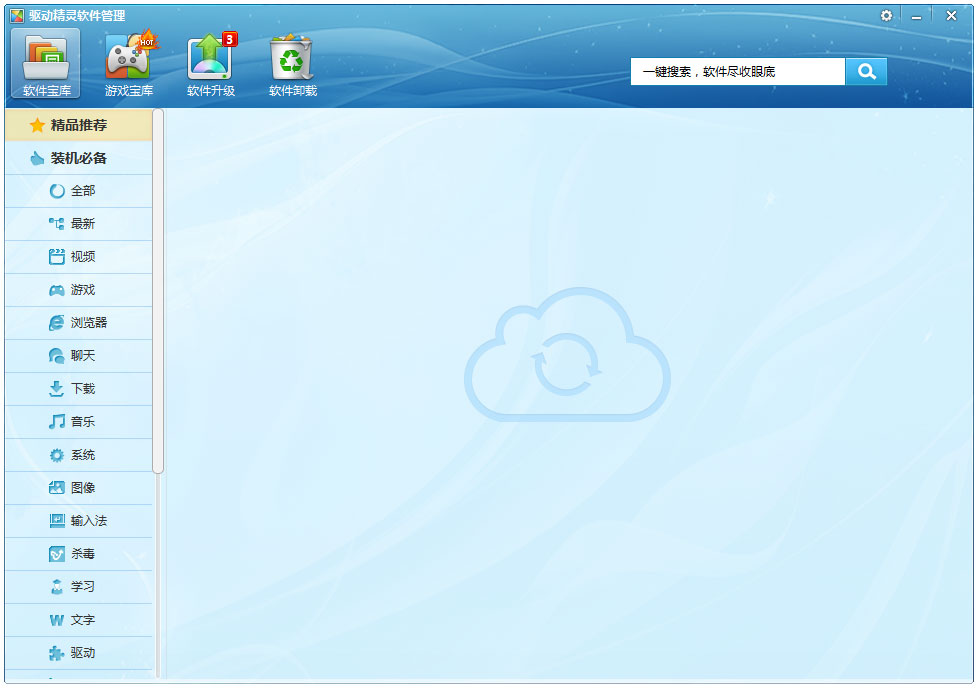Click the 图像 picture icon
This screenshot has height=688, width=979.
(x=57, y=488)
